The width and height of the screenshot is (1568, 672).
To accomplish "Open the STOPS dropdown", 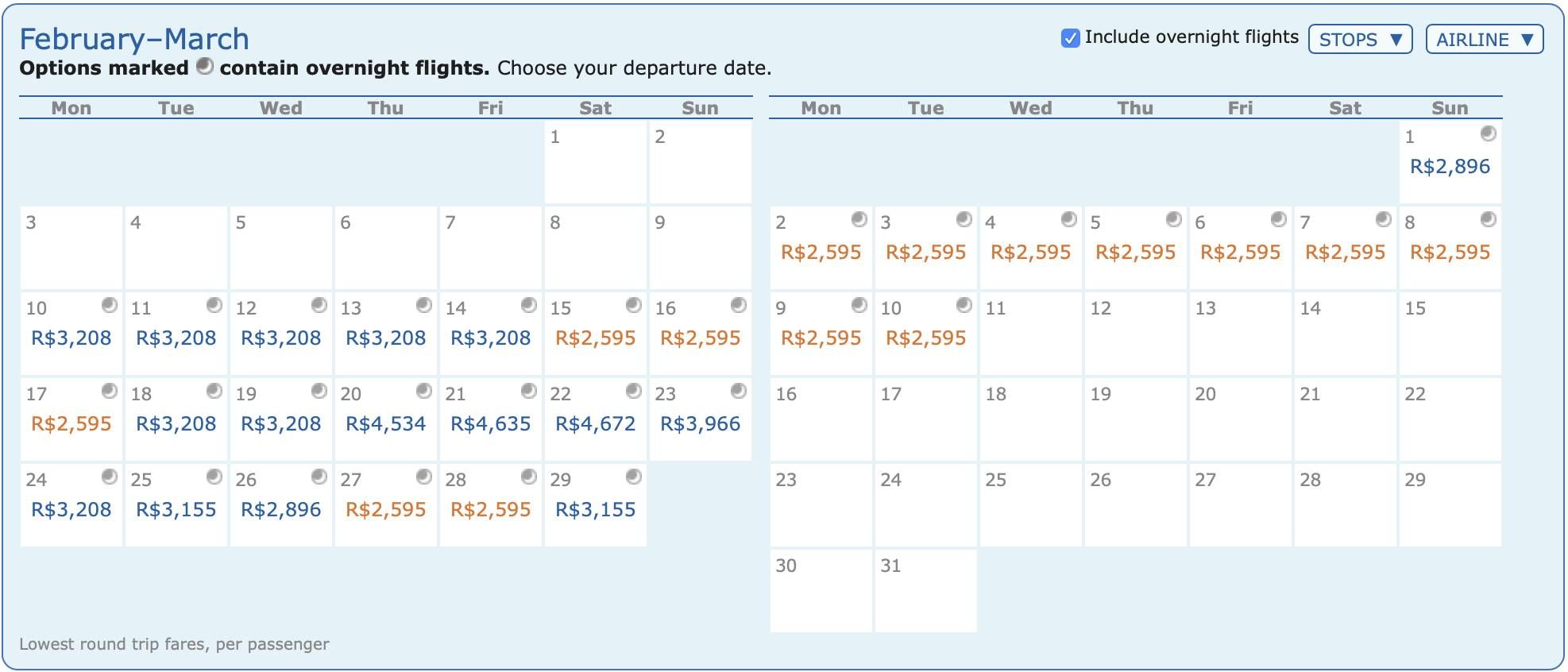I will [x=1361, y=39].
